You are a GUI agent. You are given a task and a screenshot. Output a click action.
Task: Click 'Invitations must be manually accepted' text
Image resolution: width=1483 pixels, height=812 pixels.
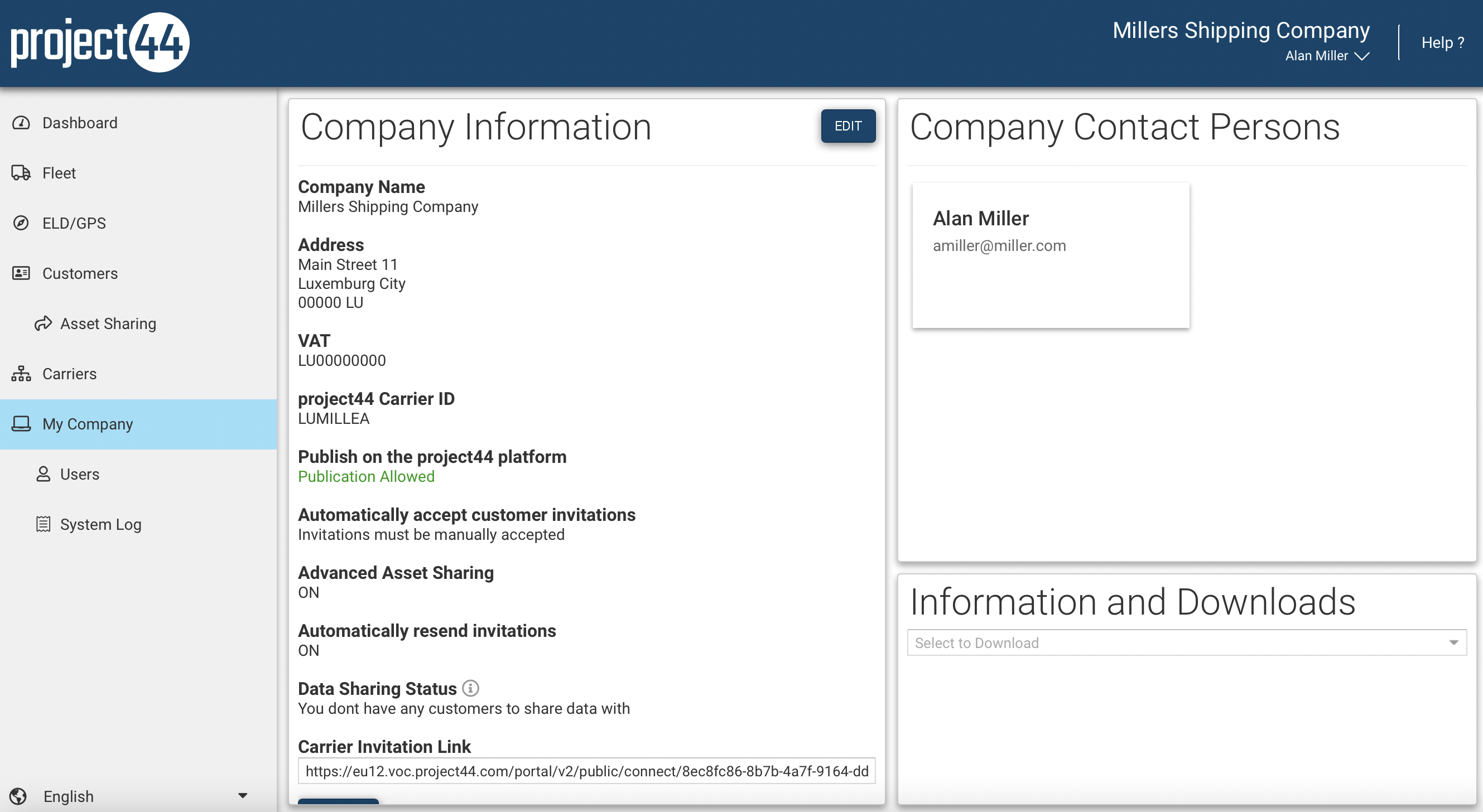pos(431,535)
